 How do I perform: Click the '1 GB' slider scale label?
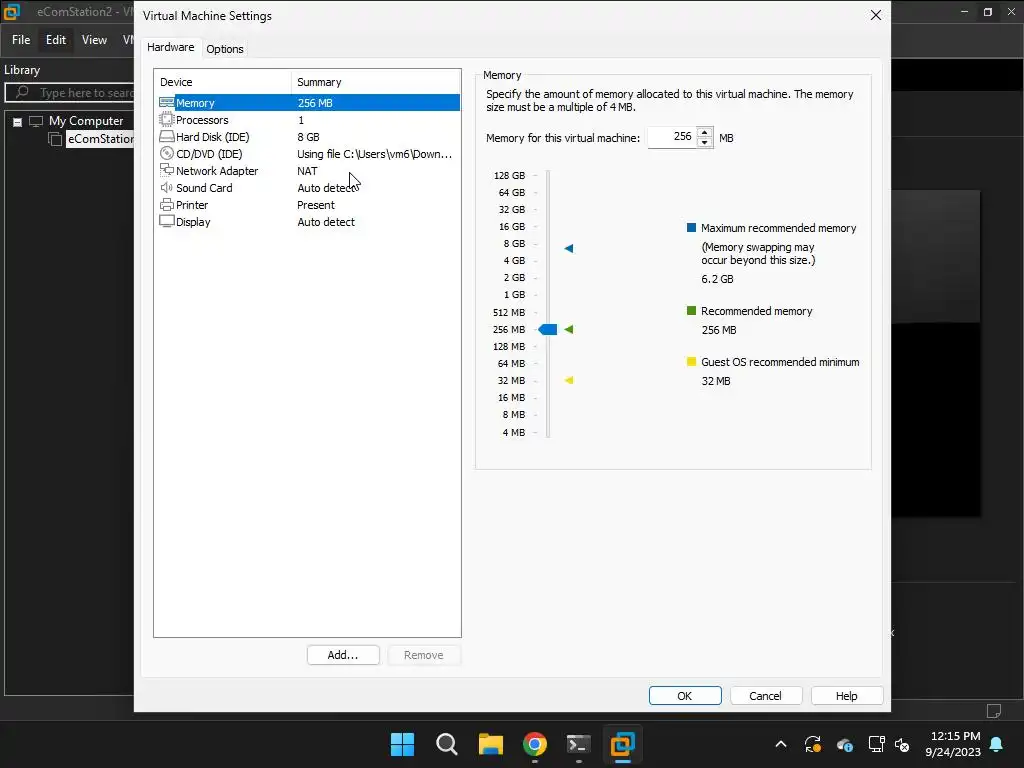[514, 295]
